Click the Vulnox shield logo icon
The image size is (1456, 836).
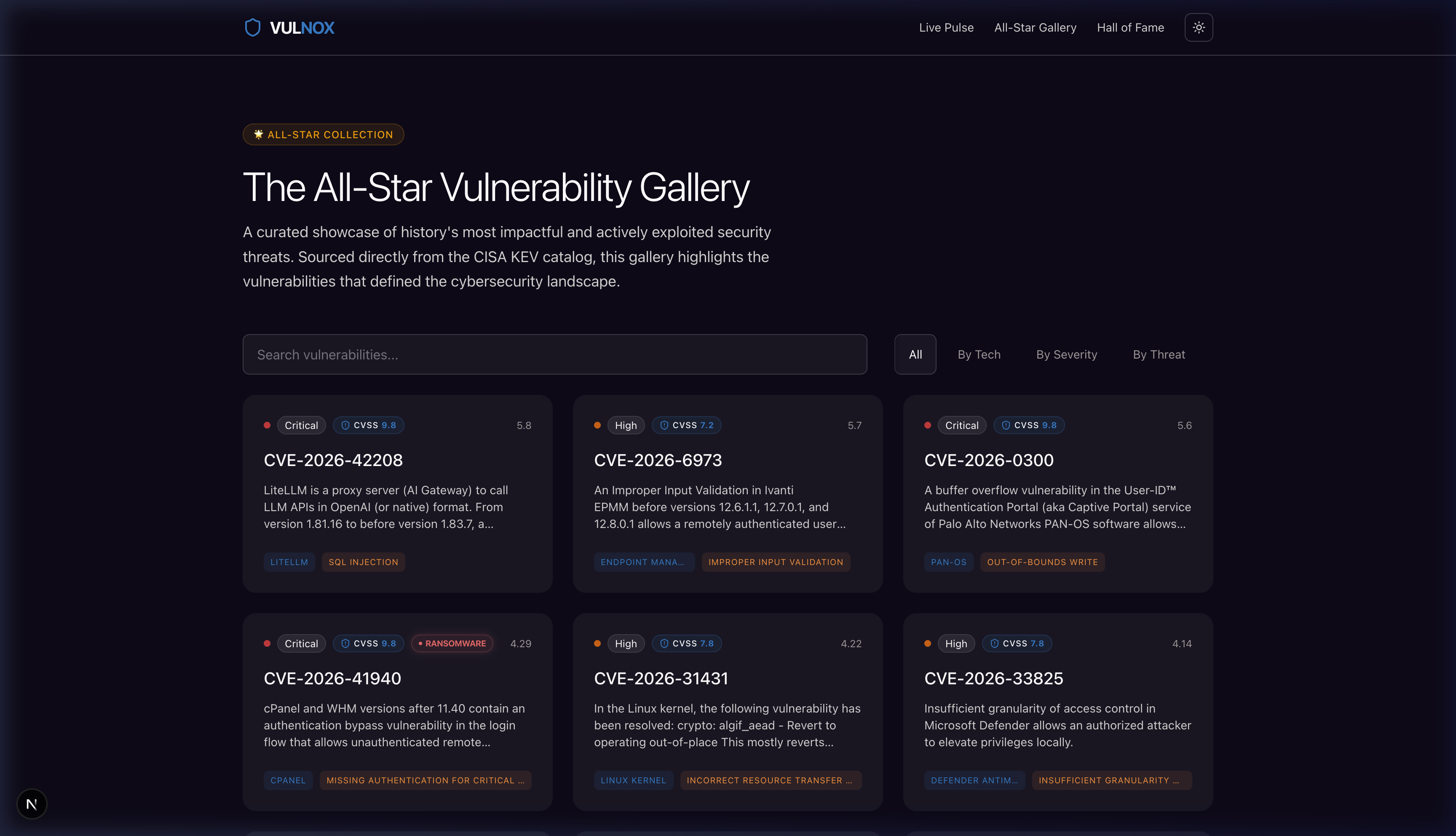[x=252, y=27]
